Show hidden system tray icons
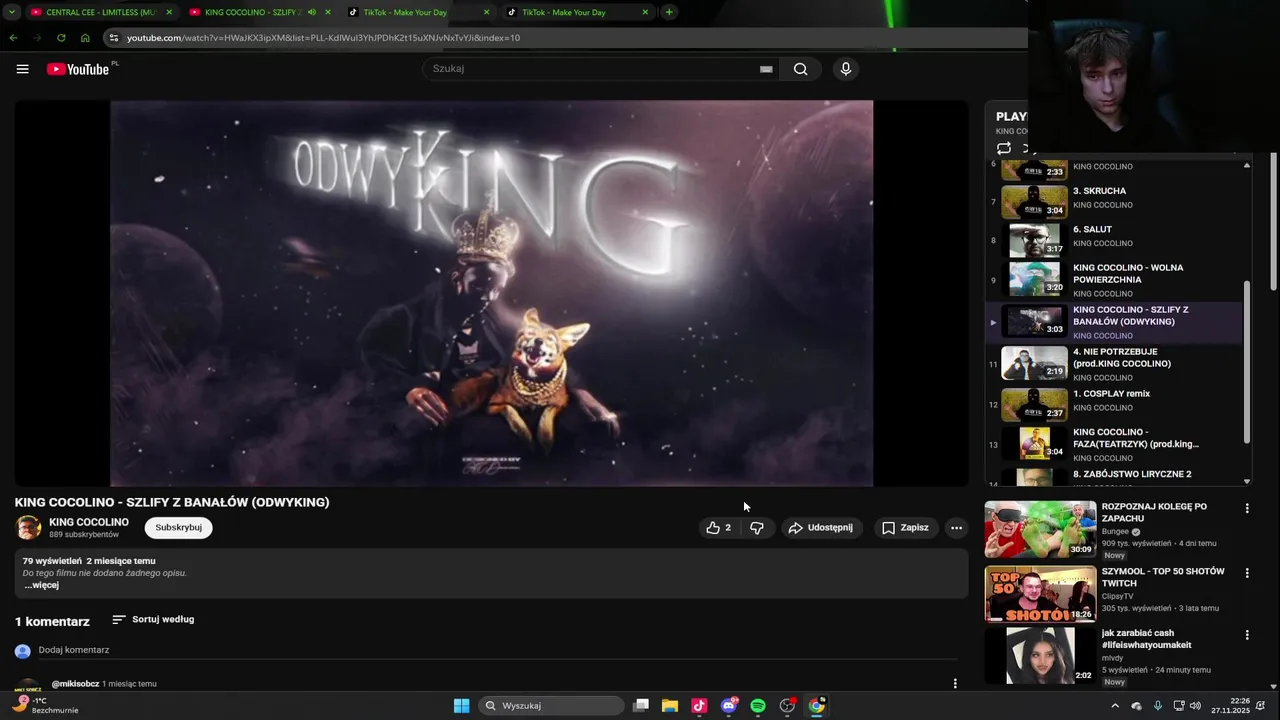 (1115, 706)
